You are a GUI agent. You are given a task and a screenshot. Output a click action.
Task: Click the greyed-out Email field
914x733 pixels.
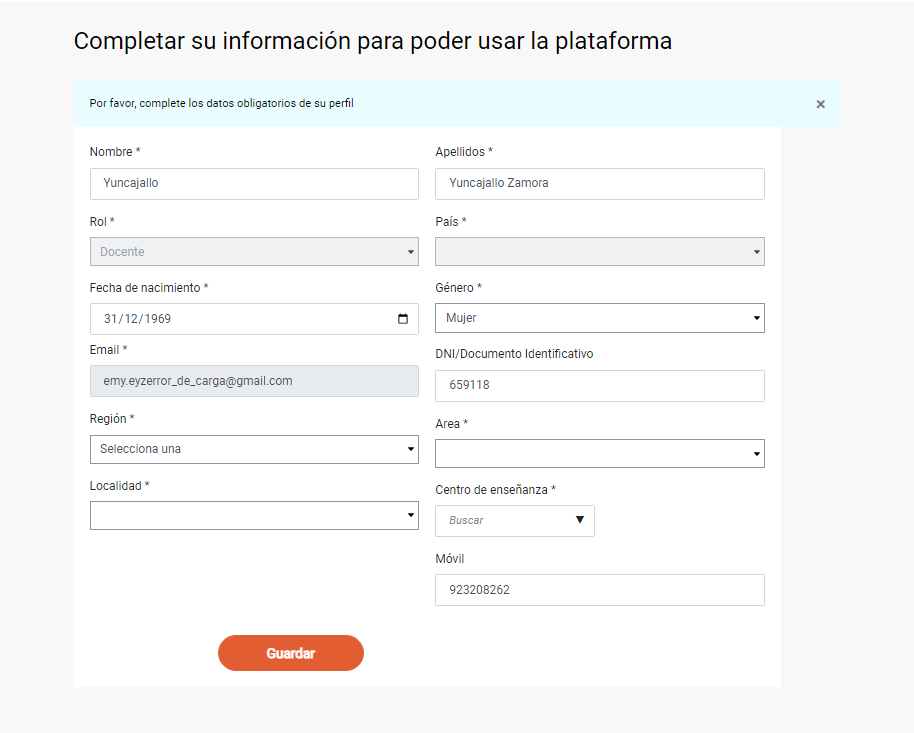(x=254, y=381)
